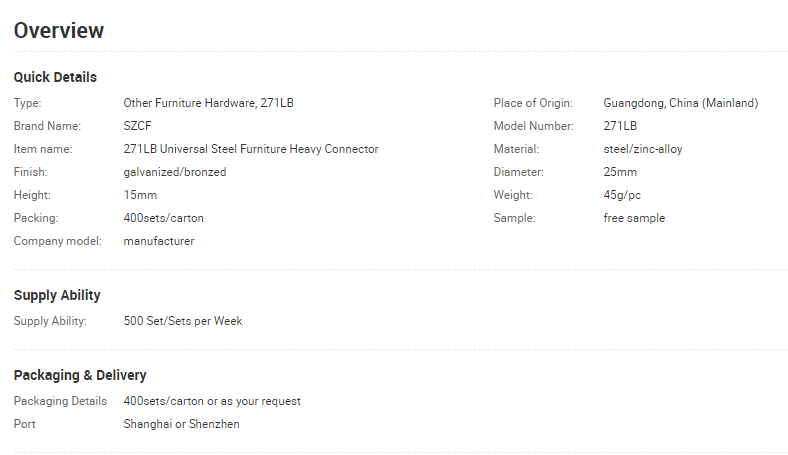Click the free sample text
This screenshot has width=788, height=455.
point(634,218)
